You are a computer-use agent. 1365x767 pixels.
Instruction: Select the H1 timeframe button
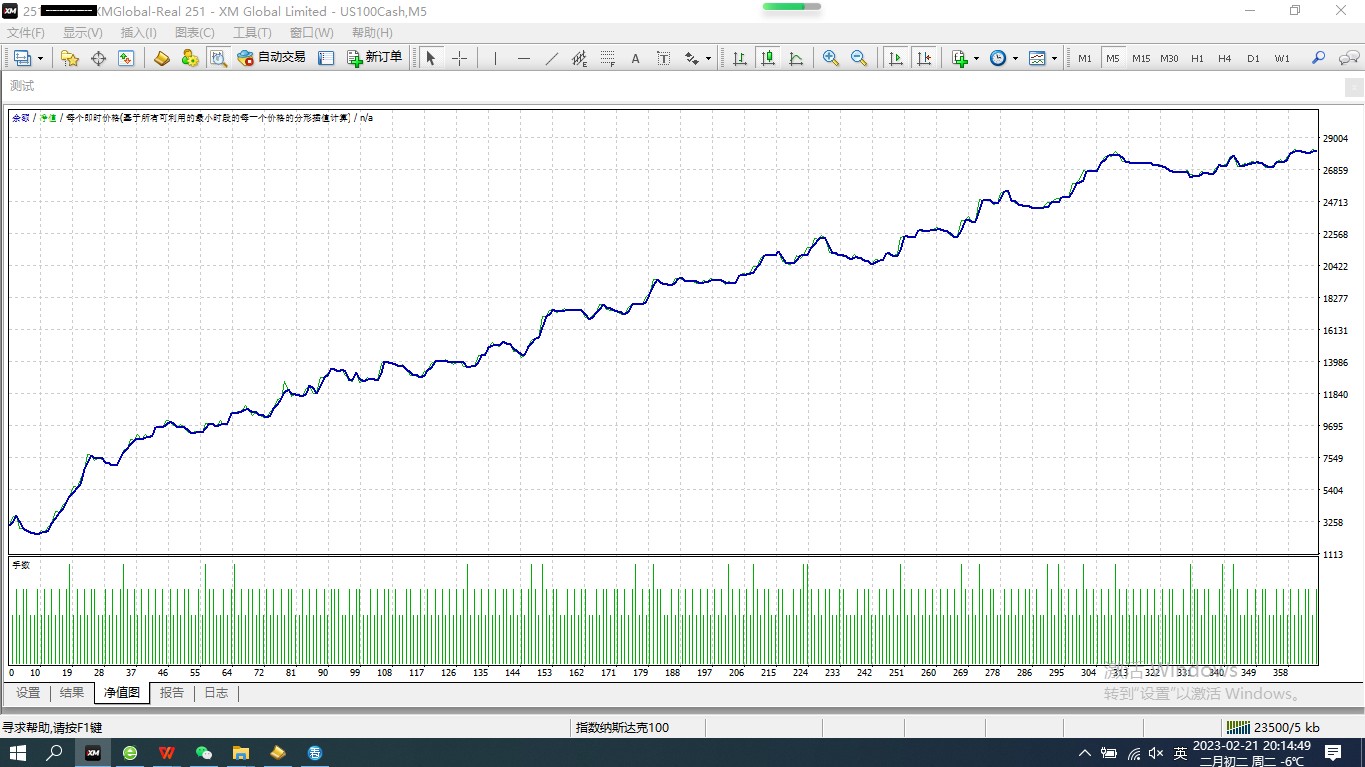[x=1197, y=58]
